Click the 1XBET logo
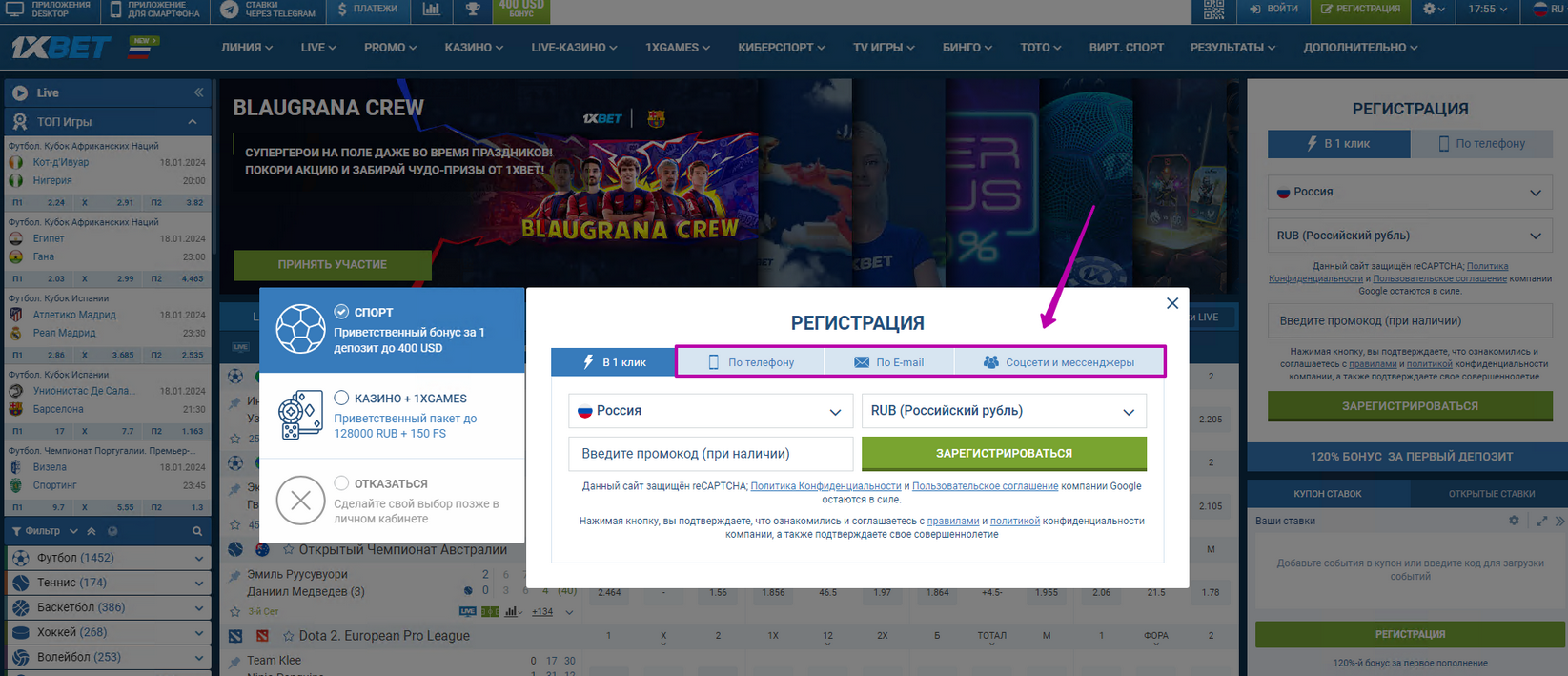 click(61, 47)
